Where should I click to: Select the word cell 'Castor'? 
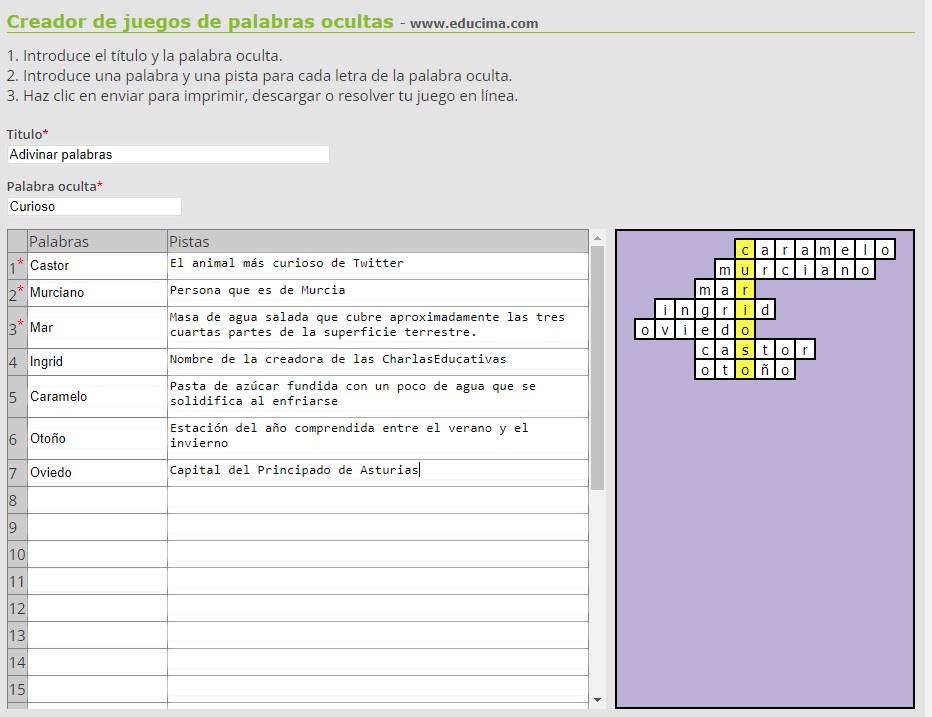tap(97, 266)
